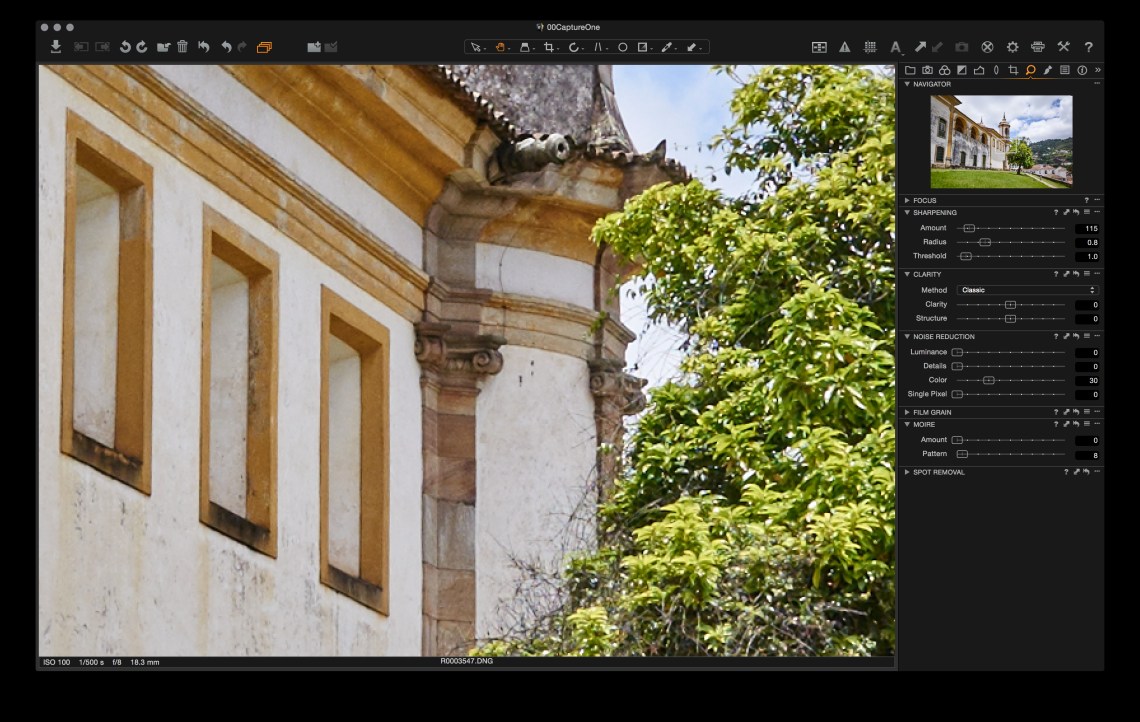The width and height of the screenshot is (1140, 722).
Task: Open Preferences with the gear icon
Action: click(x=1012, y=47)
